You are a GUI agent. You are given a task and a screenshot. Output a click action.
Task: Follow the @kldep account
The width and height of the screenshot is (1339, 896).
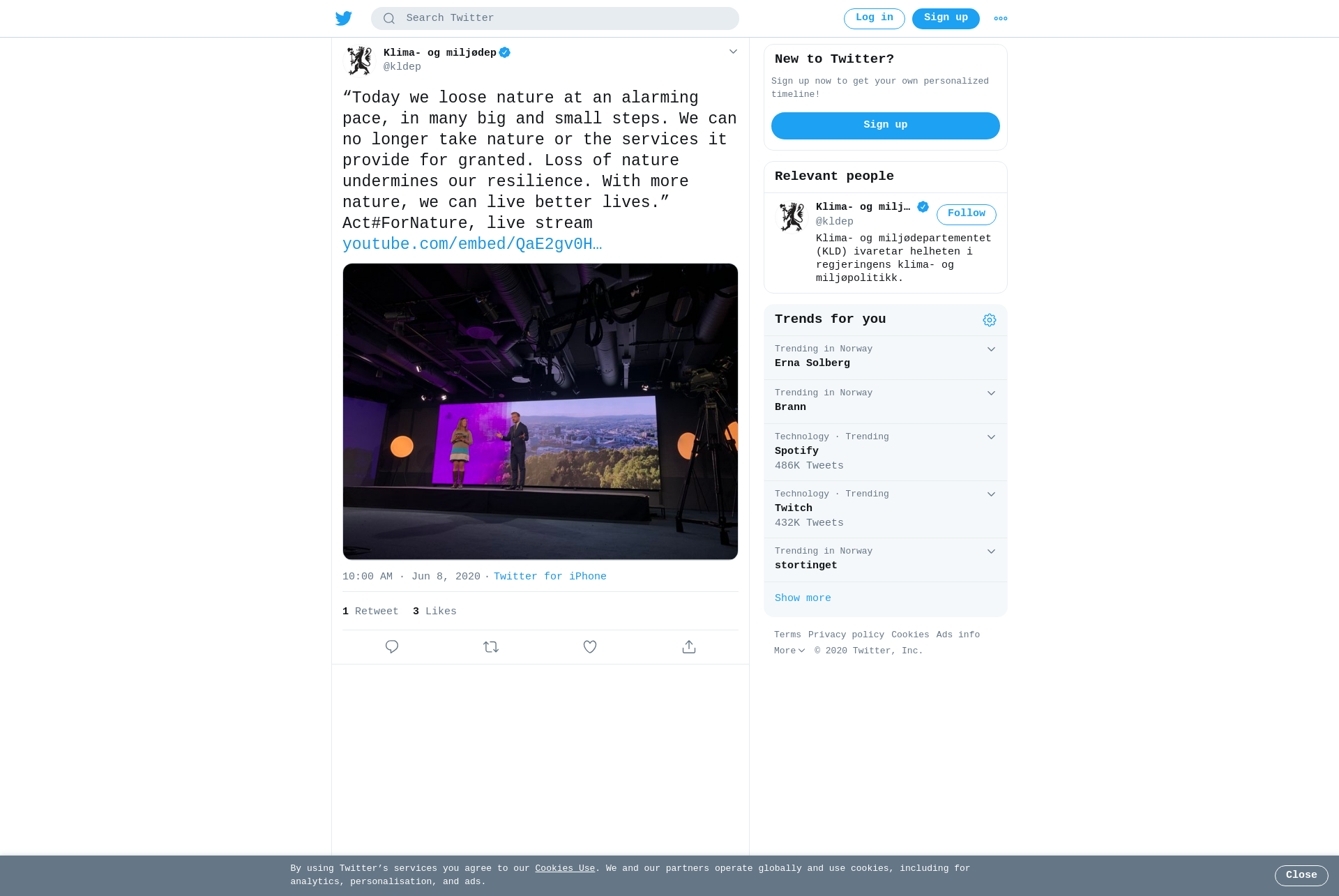[x=967, y=214]
